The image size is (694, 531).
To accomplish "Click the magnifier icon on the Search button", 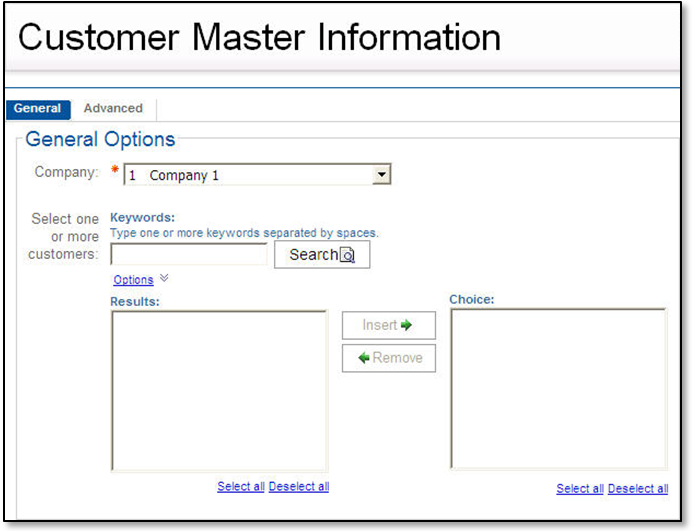I will coord(347,255).
